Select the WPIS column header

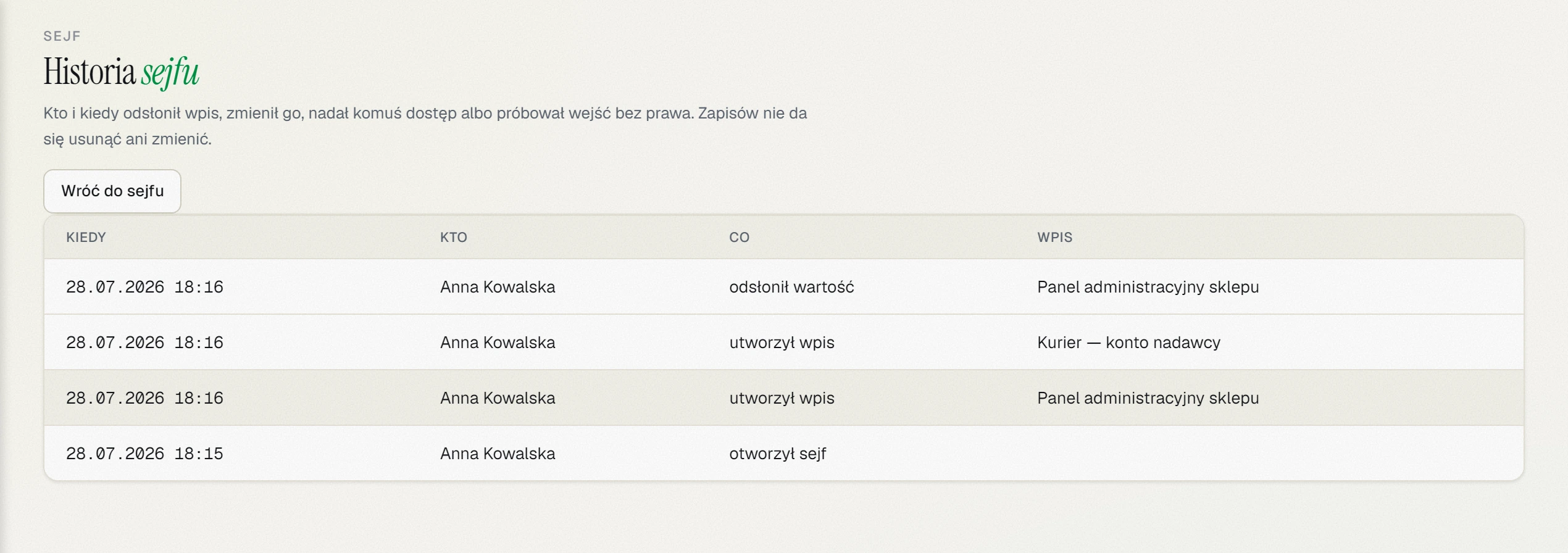point(1055,238)
